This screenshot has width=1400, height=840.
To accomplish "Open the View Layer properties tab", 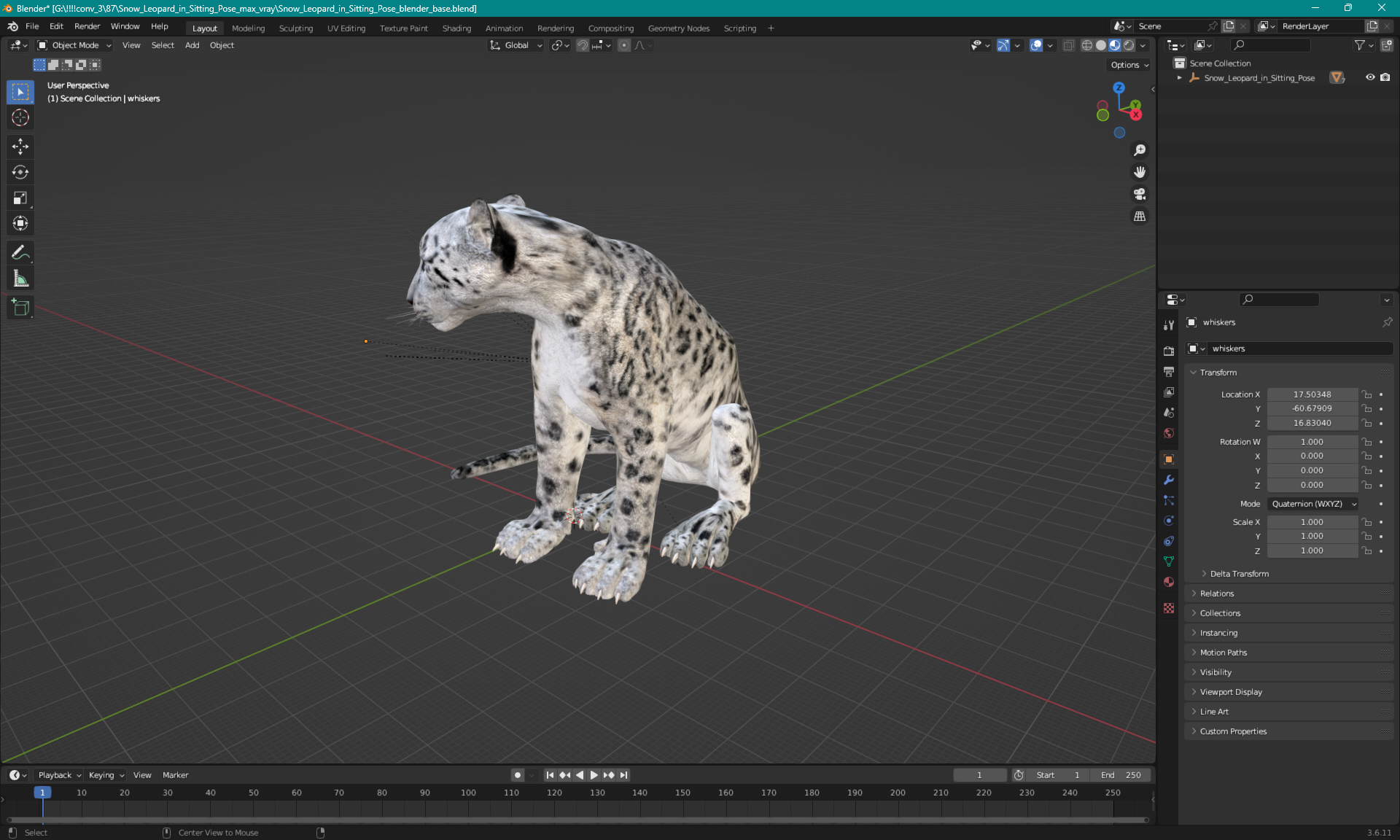I will pyautogui.click(x=1169, y=392).
